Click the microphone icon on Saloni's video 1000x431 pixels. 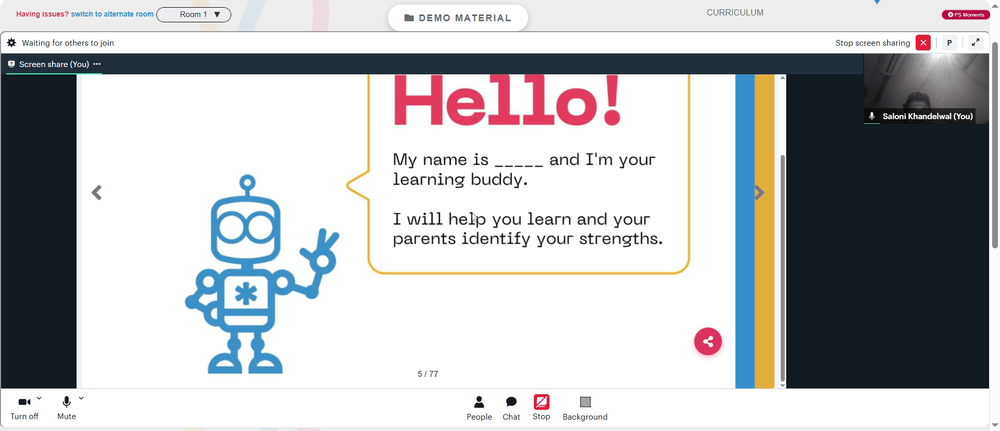872,116
